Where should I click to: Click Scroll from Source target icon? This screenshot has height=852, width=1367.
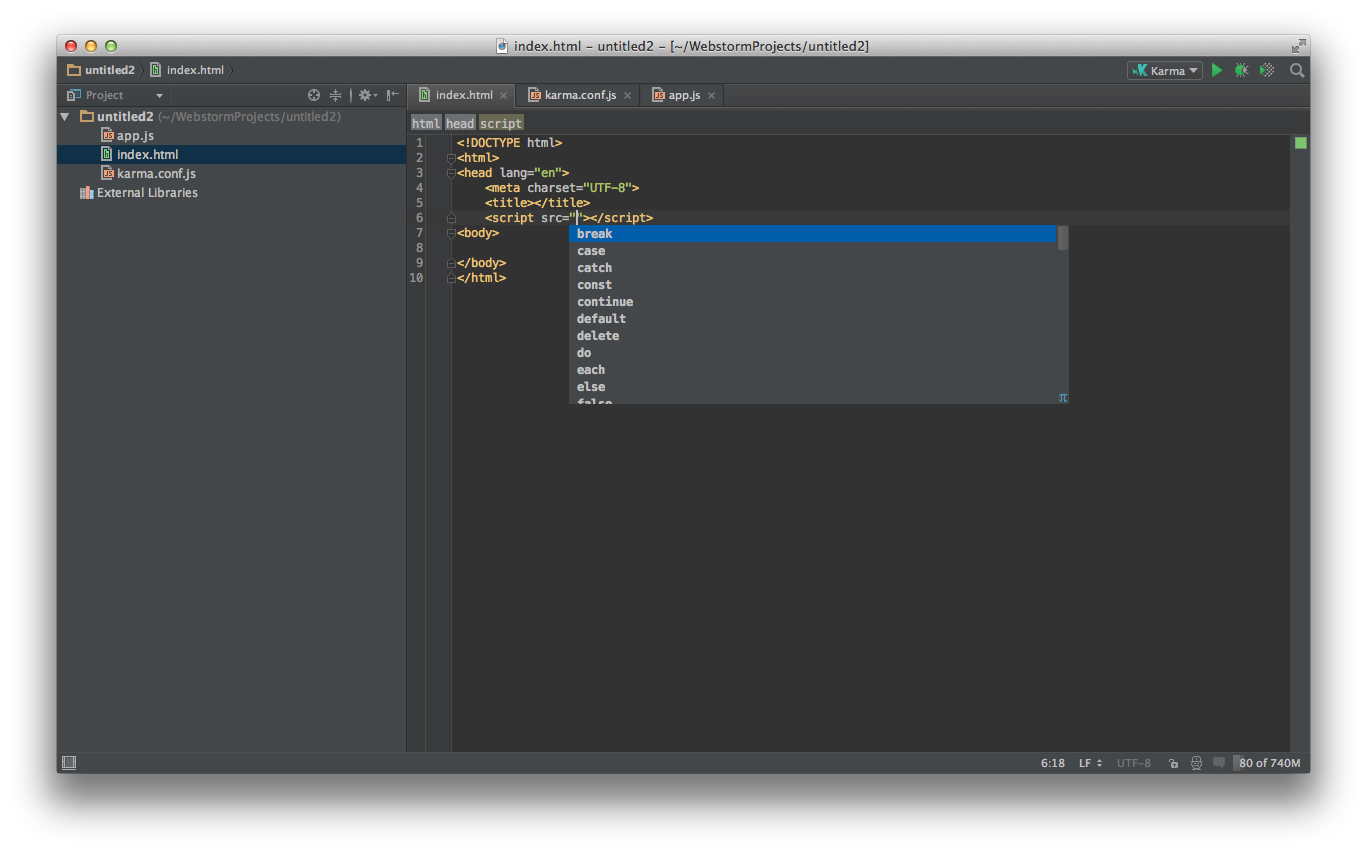pos(314,95)
